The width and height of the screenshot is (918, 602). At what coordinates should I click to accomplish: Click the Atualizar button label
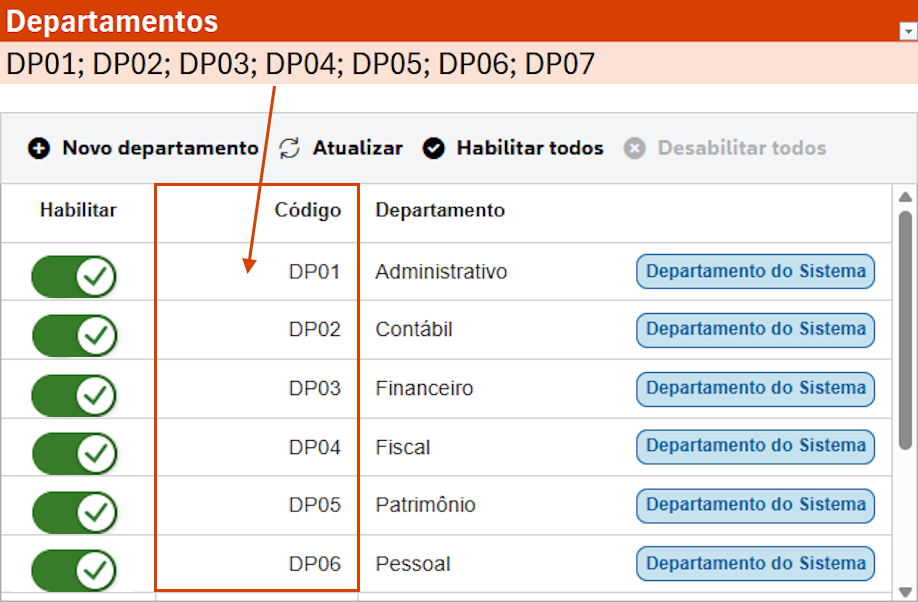point(358,148)
